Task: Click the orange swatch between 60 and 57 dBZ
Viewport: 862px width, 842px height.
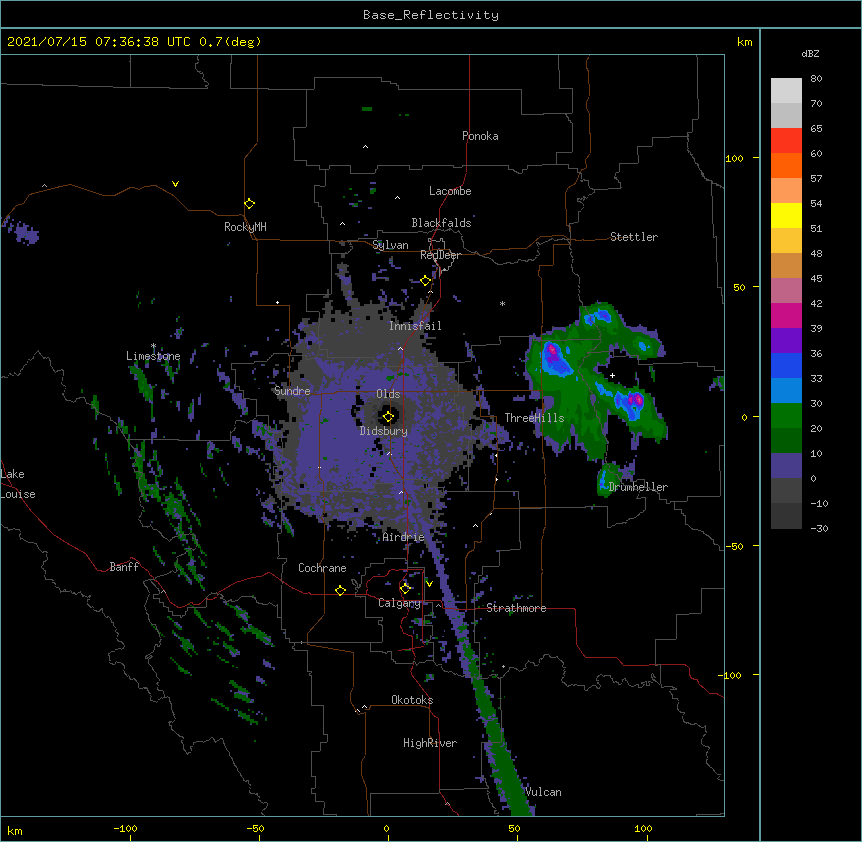Action: tap(786, 165)
